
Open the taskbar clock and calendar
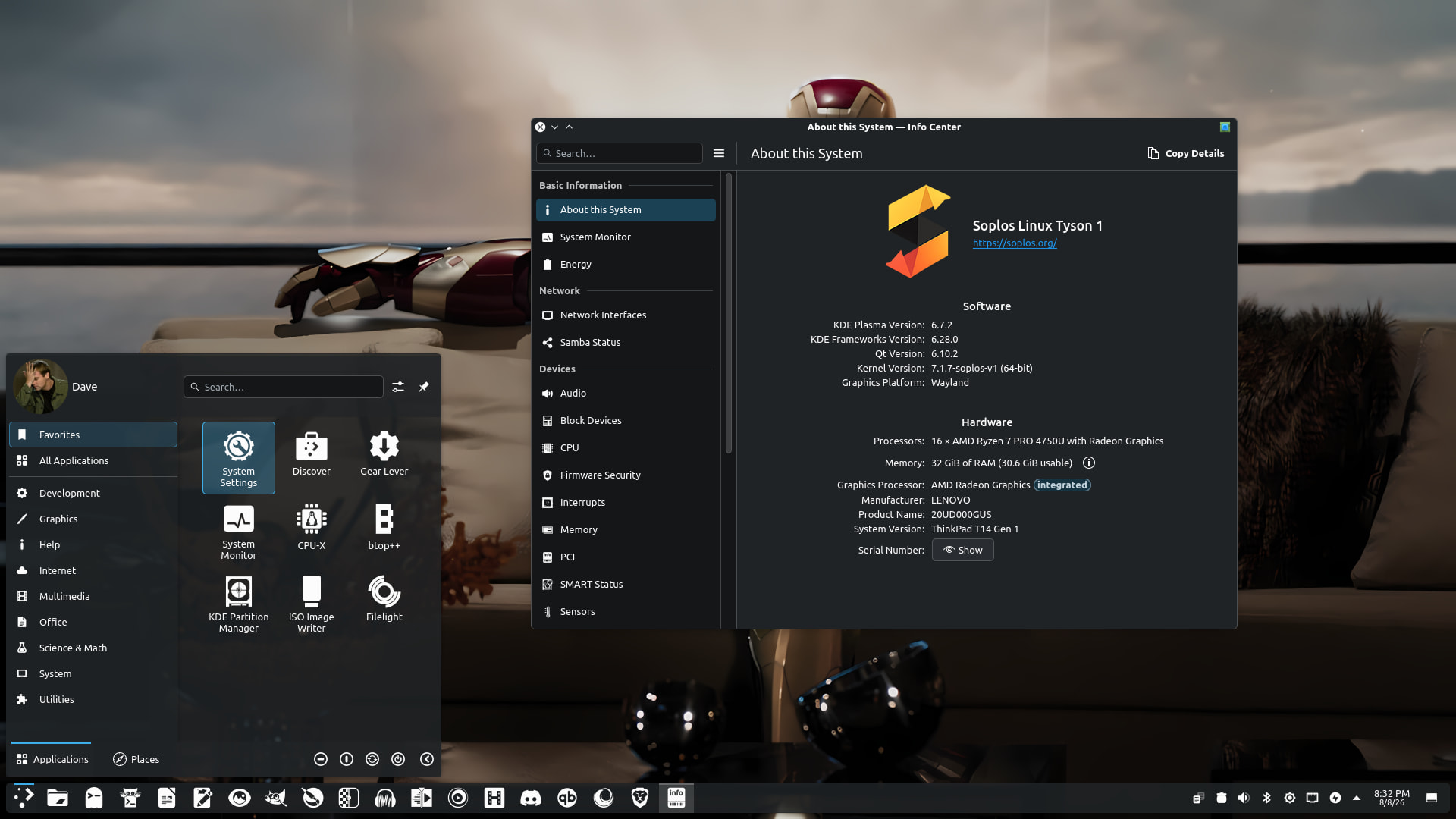coord(1392,798)
